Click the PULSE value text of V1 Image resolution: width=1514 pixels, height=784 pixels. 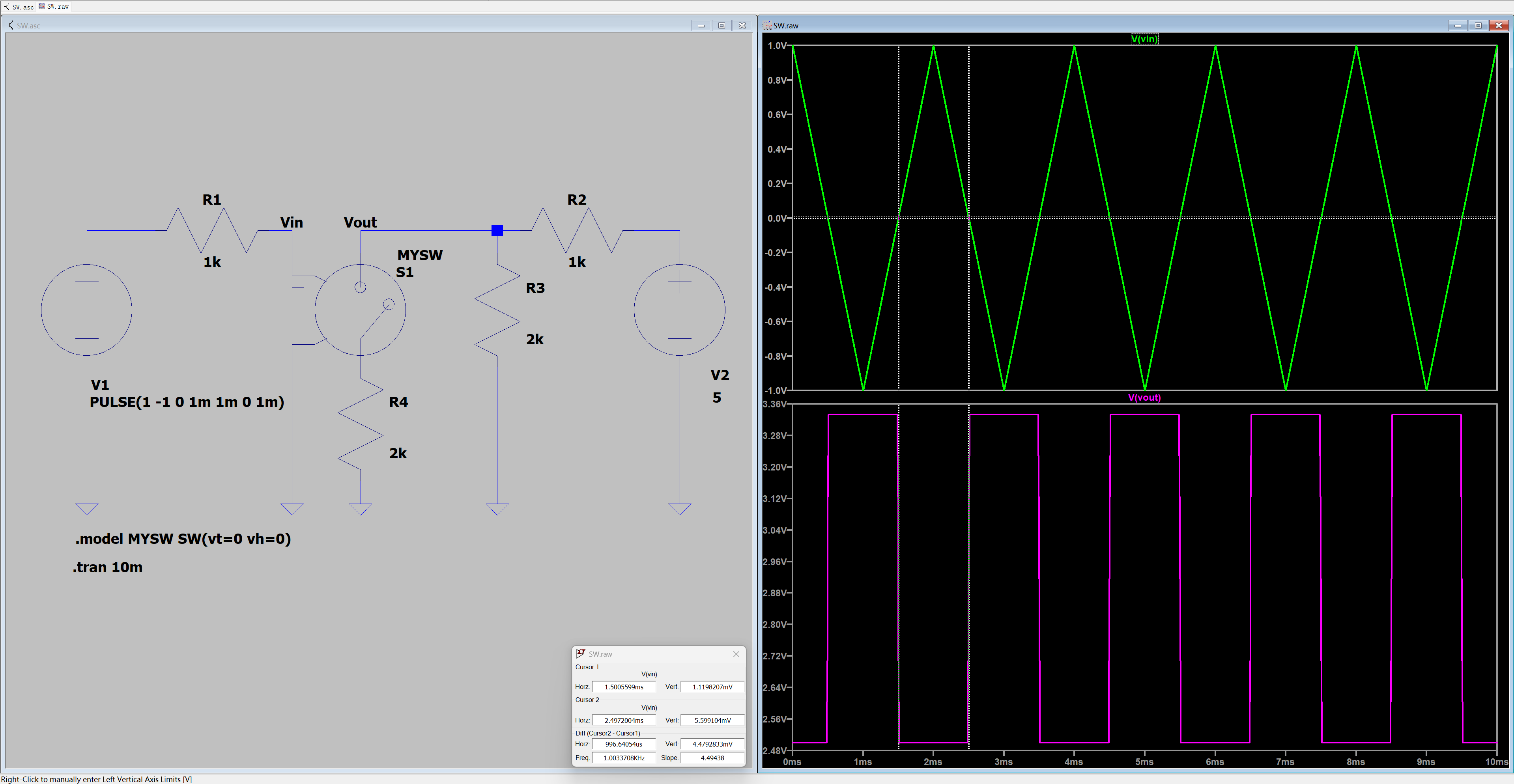[x=187, y=402]
